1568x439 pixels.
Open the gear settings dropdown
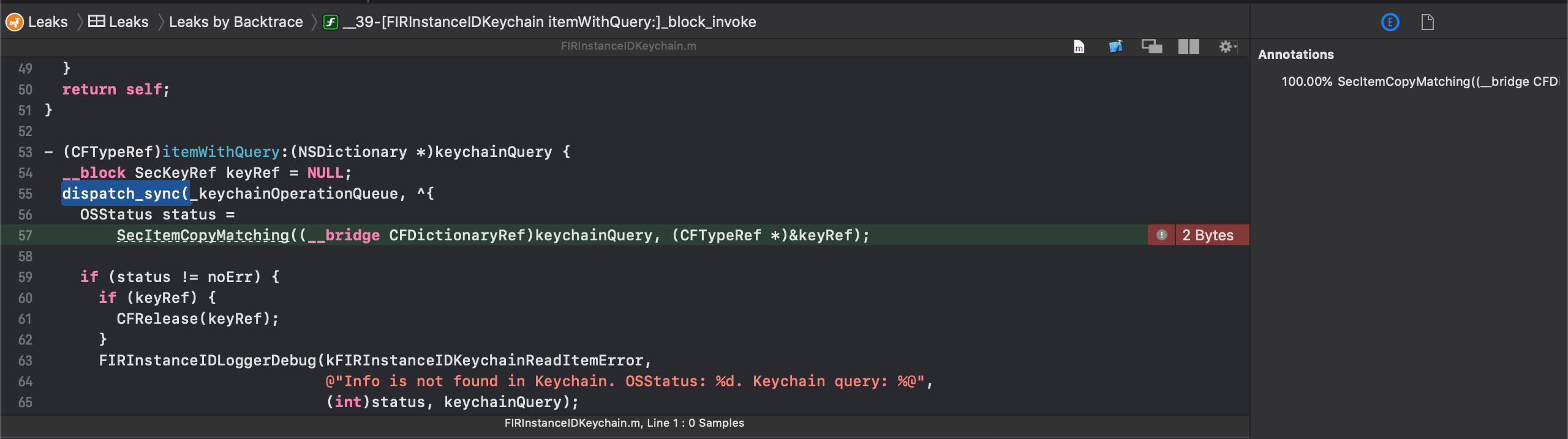coord(1227,47)
